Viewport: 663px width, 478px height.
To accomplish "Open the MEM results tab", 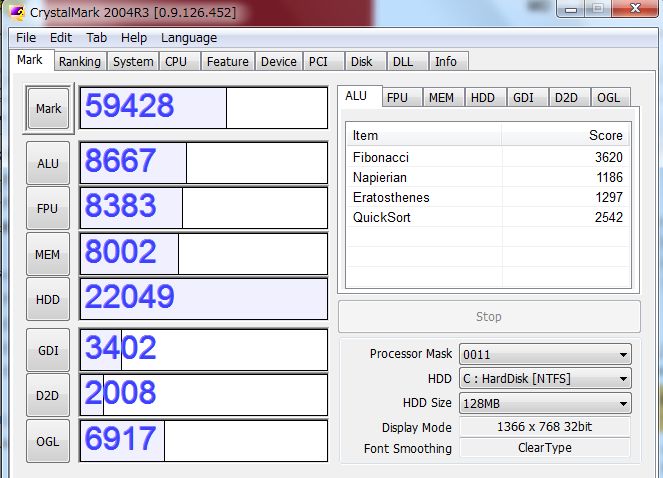I will pos(441,97).
